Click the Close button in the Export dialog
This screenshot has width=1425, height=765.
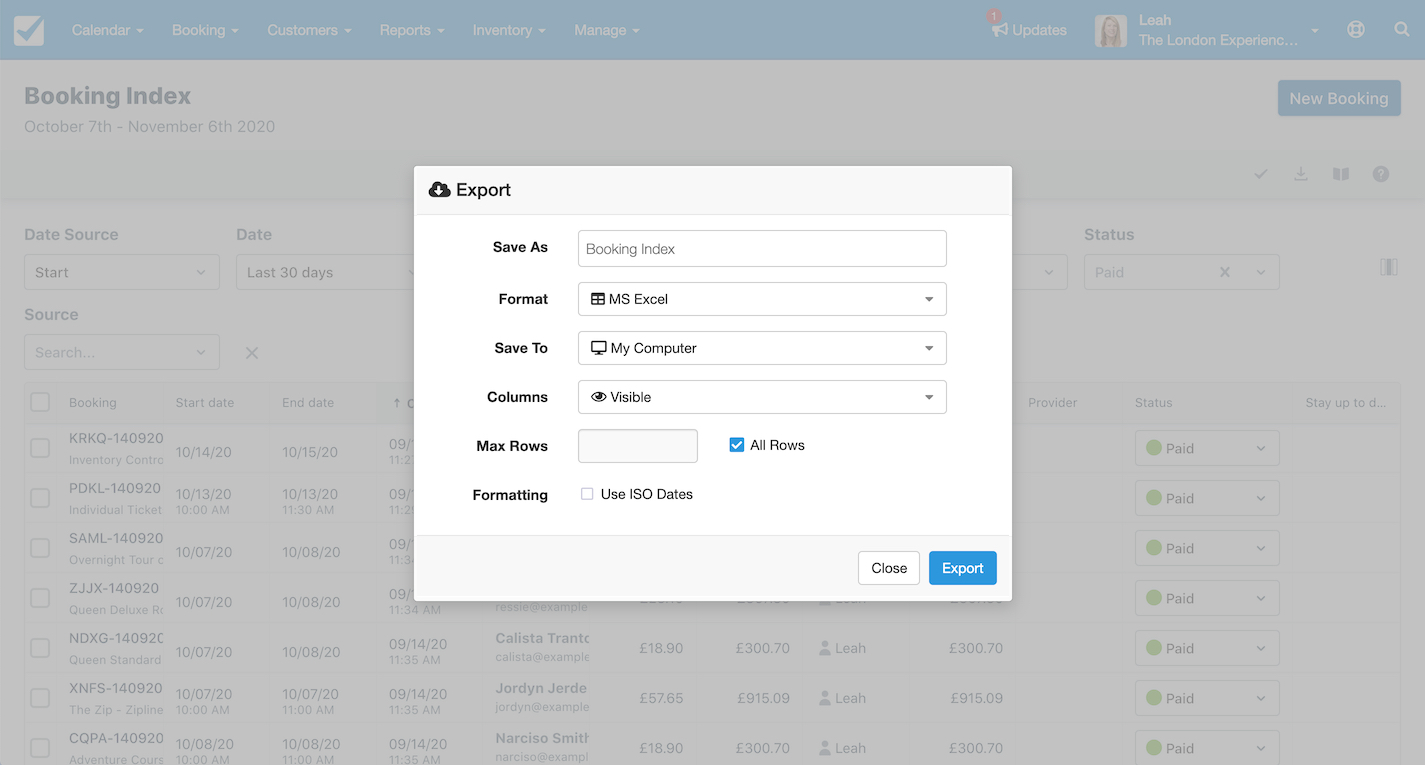click(889, 568)
